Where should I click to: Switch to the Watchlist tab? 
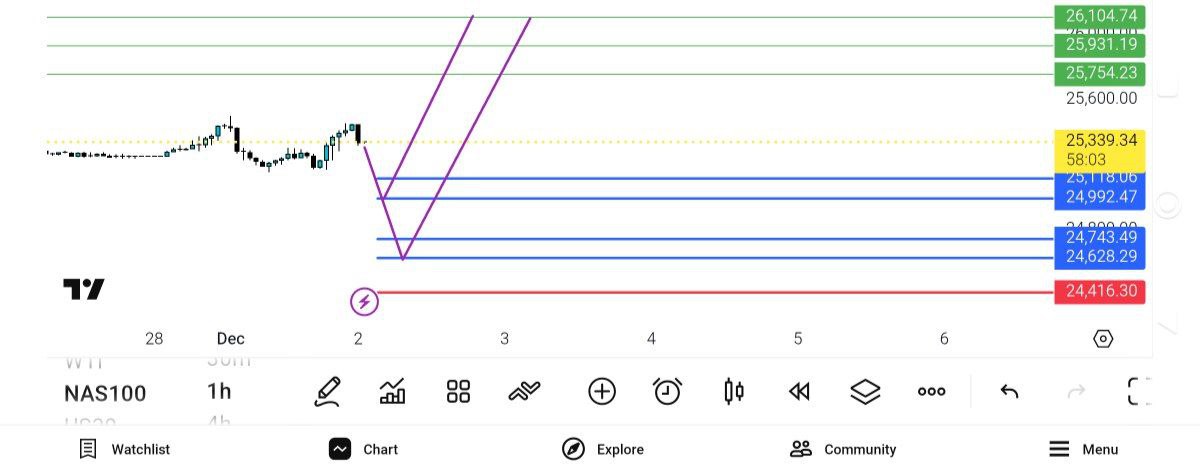point(125,449)
